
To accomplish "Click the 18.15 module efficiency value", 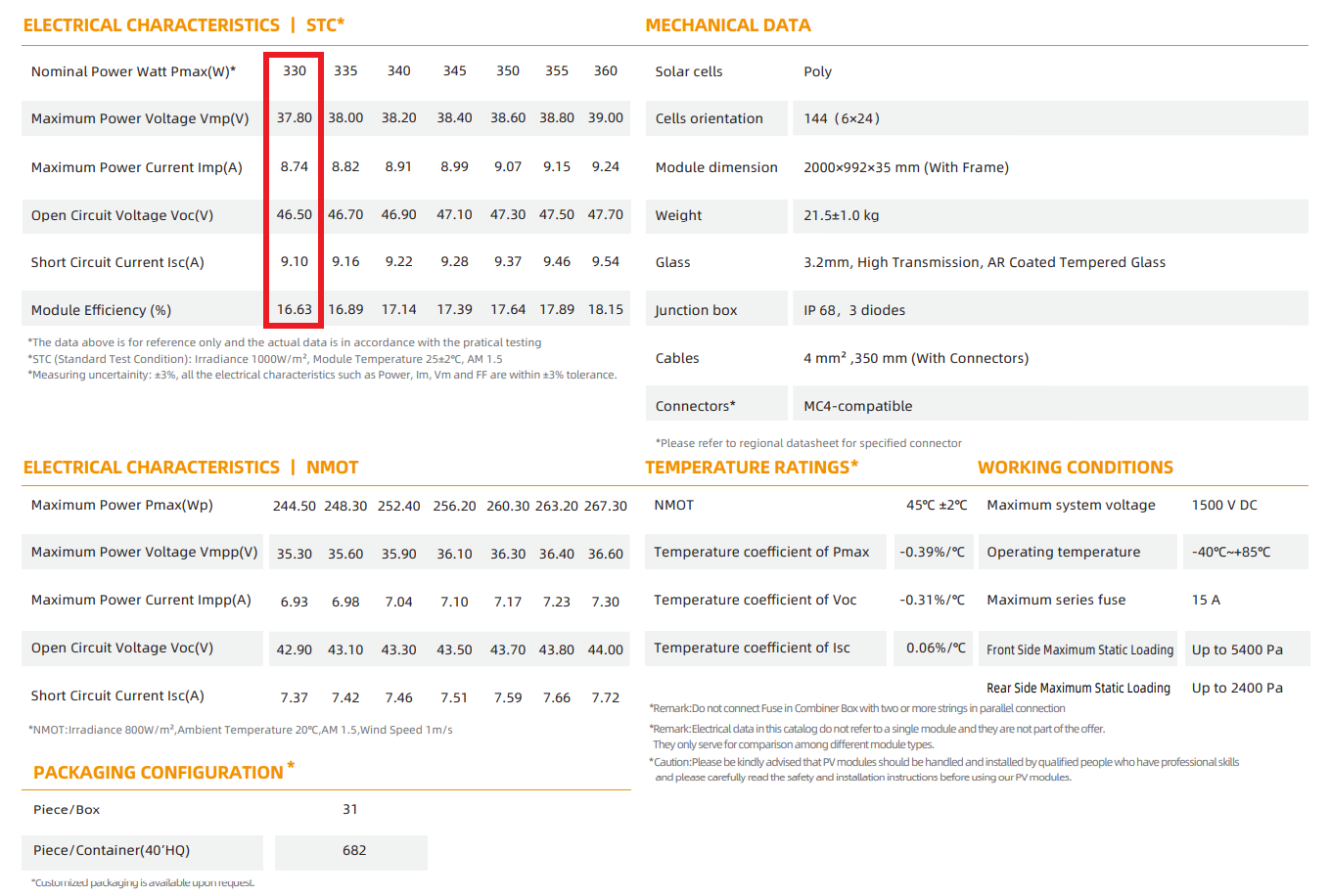I will (605, 309).
